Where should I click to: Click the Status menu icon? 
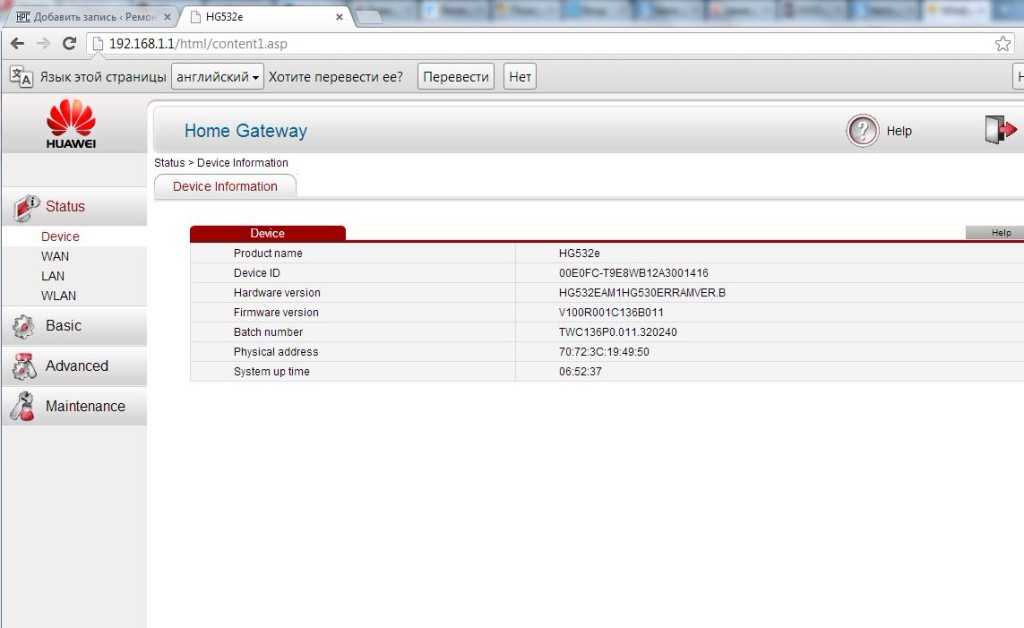[x=25, y=208]
